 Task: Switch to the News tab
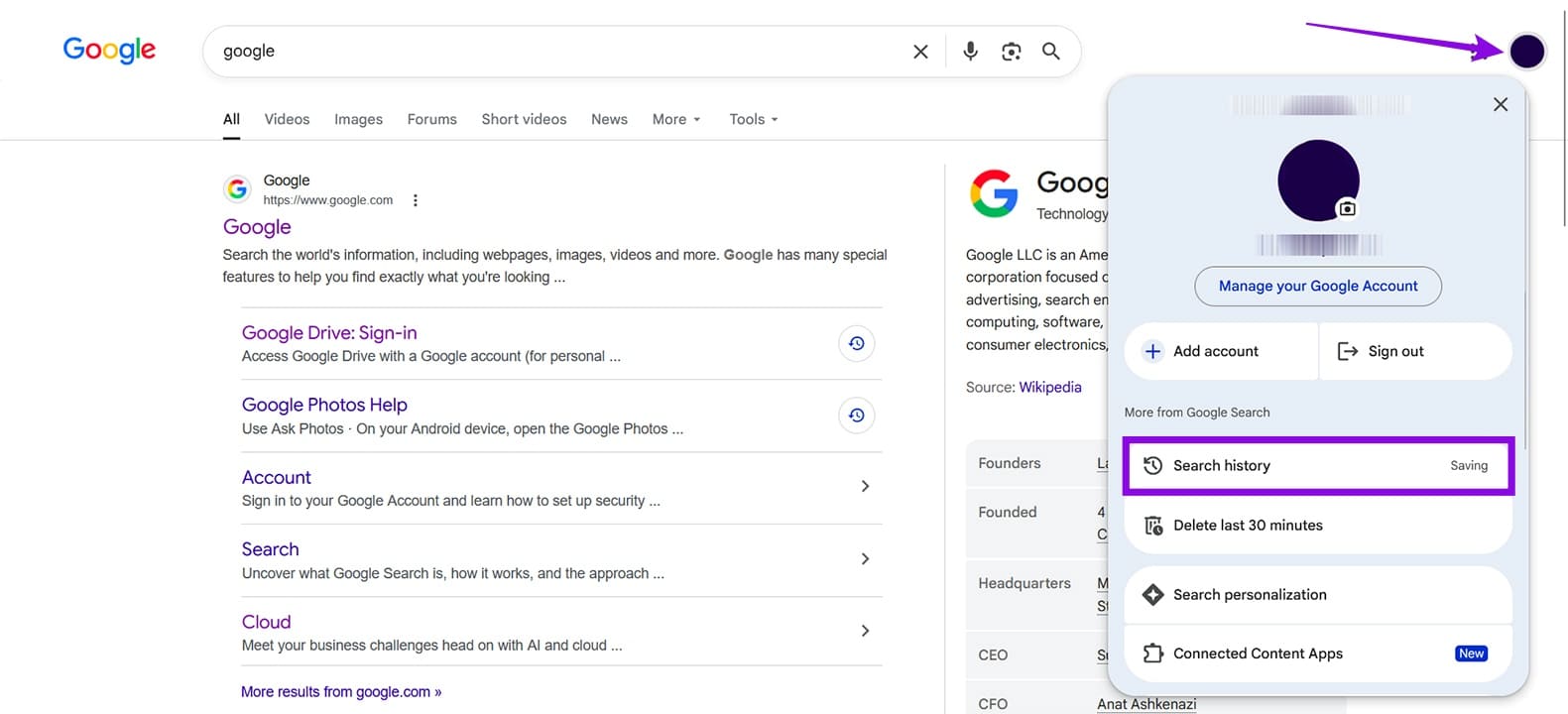pyautogui.click(x=609, y=119)
